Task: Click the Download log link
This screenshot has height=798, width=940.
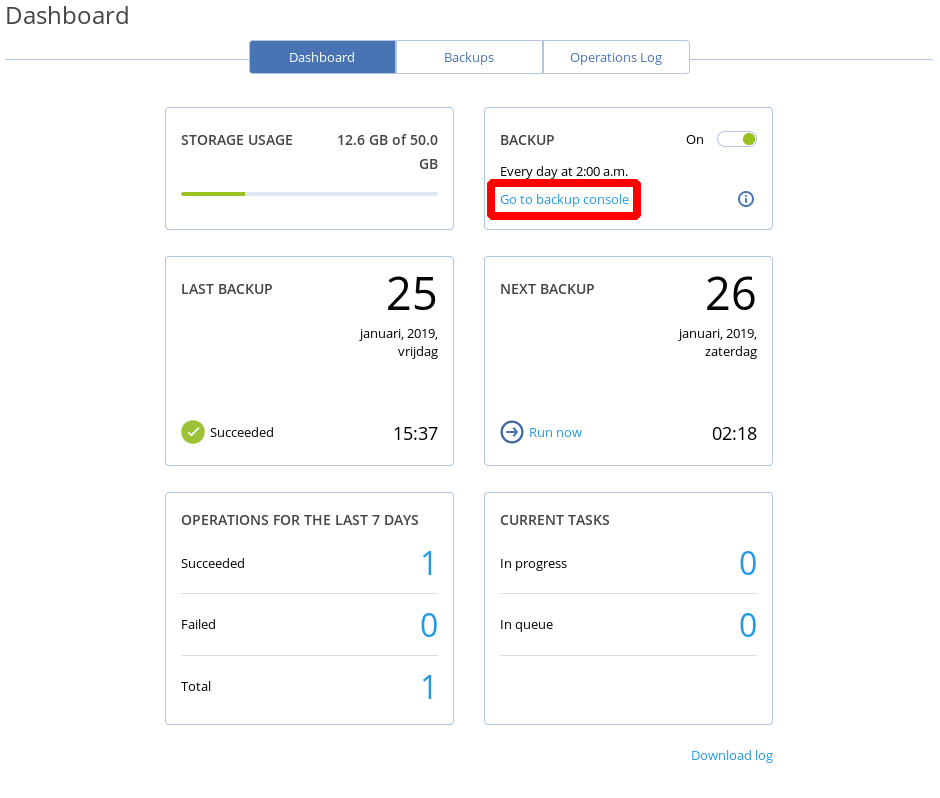Action: point(731,755)
